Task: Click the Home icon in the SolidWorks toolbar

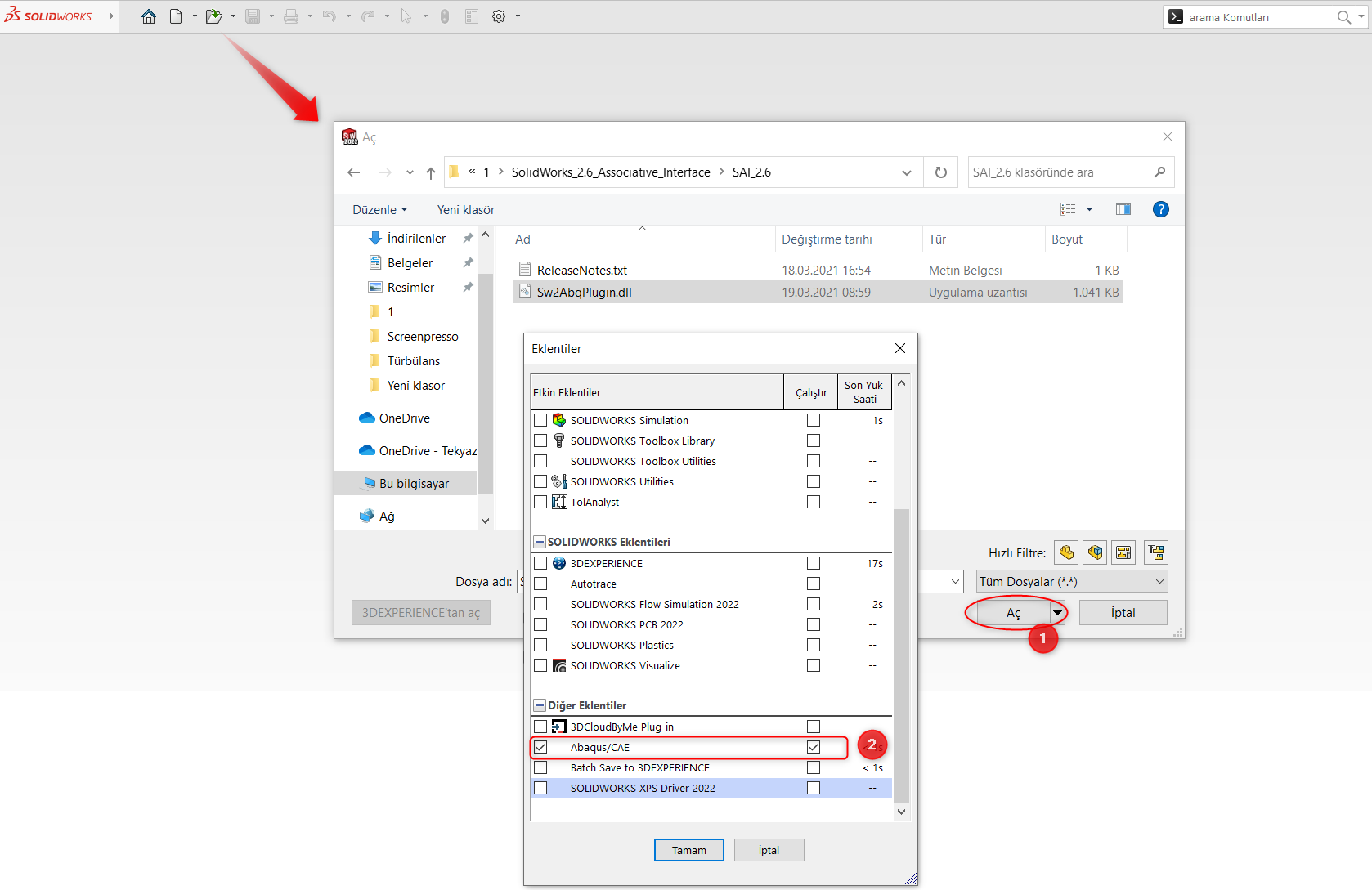Action: tap(149, 16)
